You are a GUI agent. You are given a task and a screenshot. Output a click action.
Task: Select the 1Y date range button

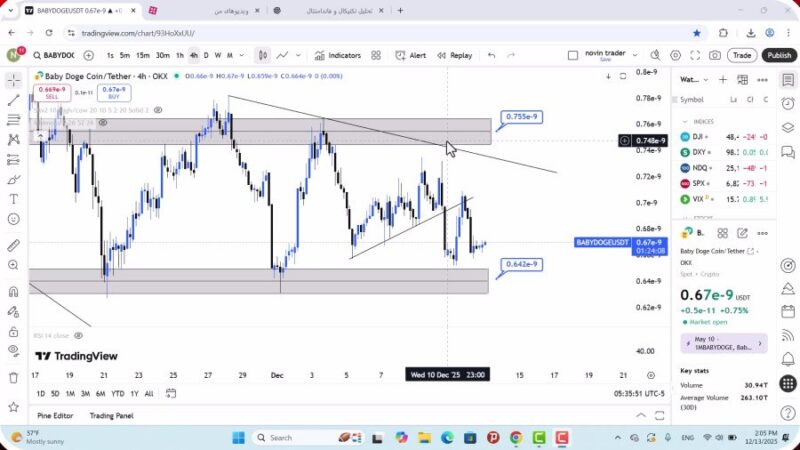pyautogui.click(x=134, y=393)
